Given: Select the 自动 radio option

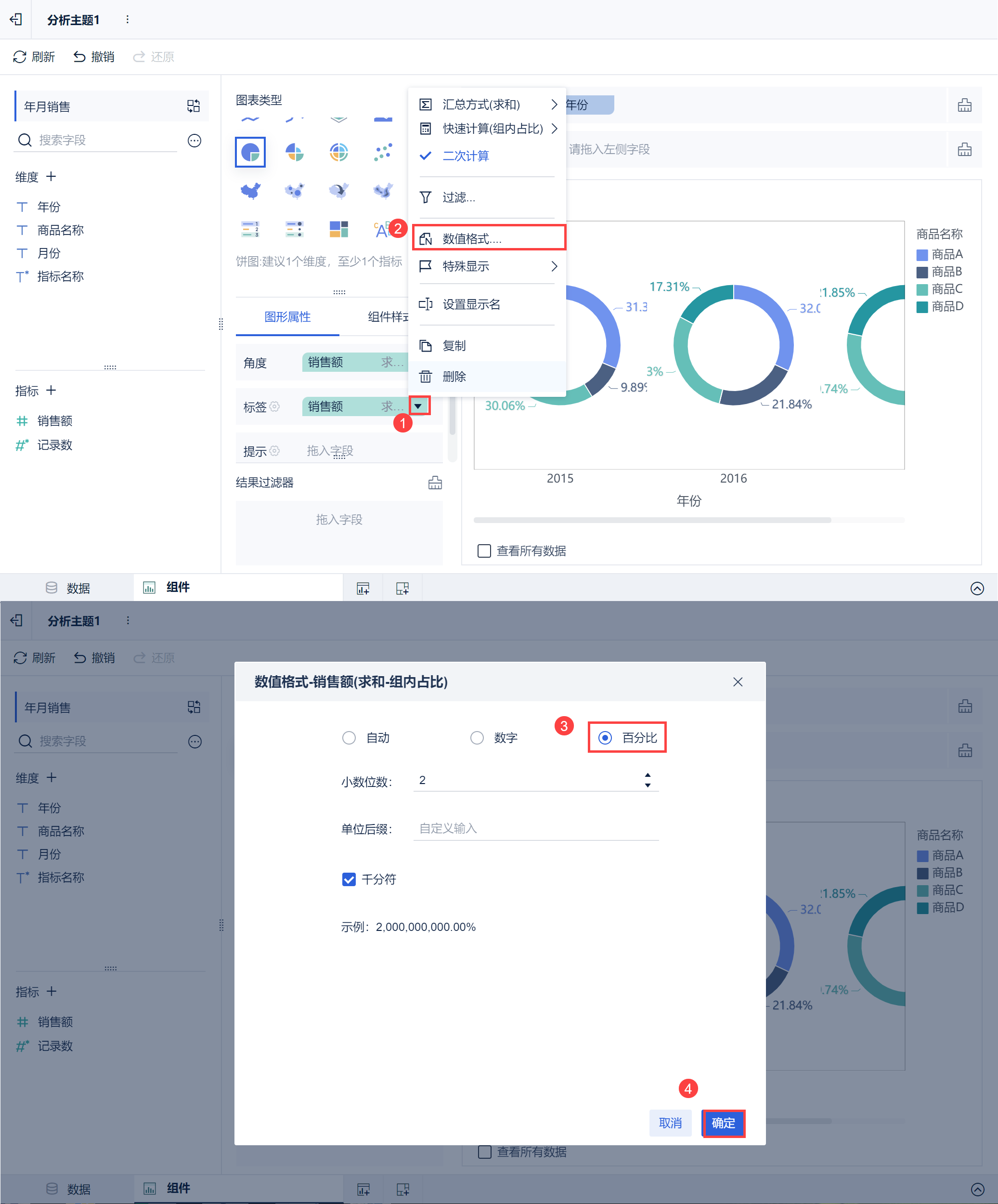Looking at the screenshot, I should point(349,738).
